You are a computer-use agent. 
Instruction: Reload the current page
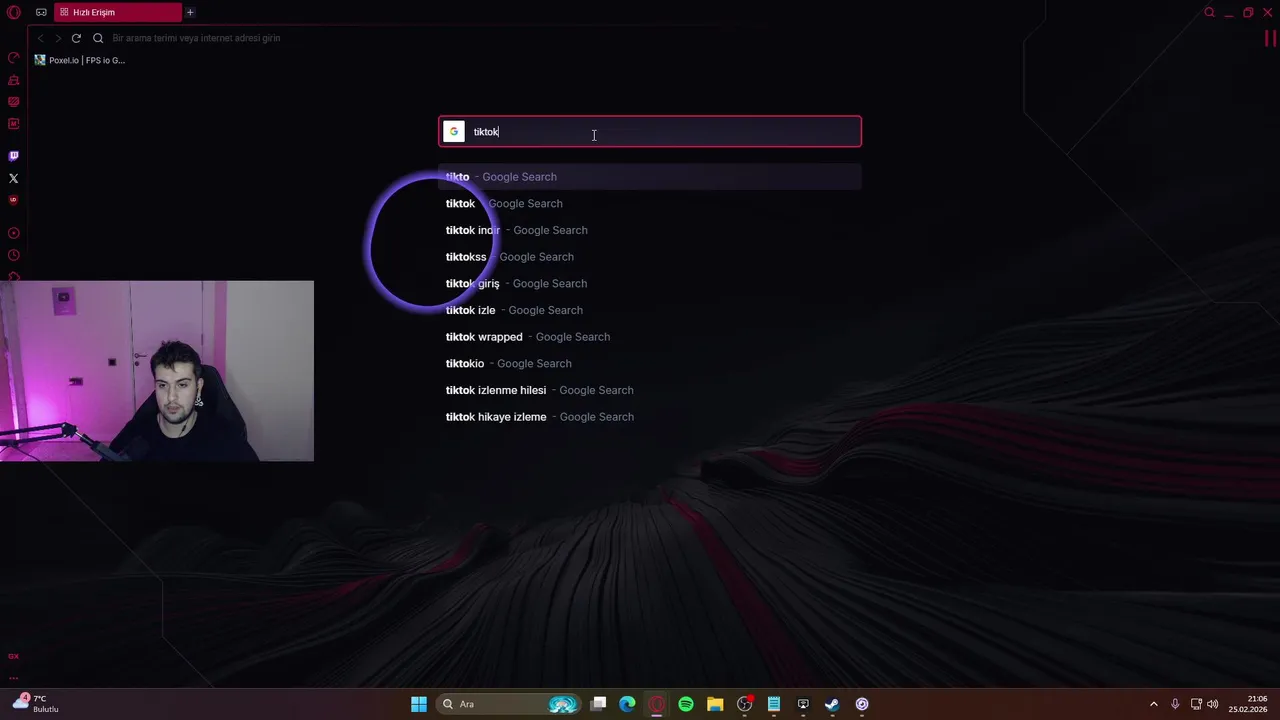(76, 38)
